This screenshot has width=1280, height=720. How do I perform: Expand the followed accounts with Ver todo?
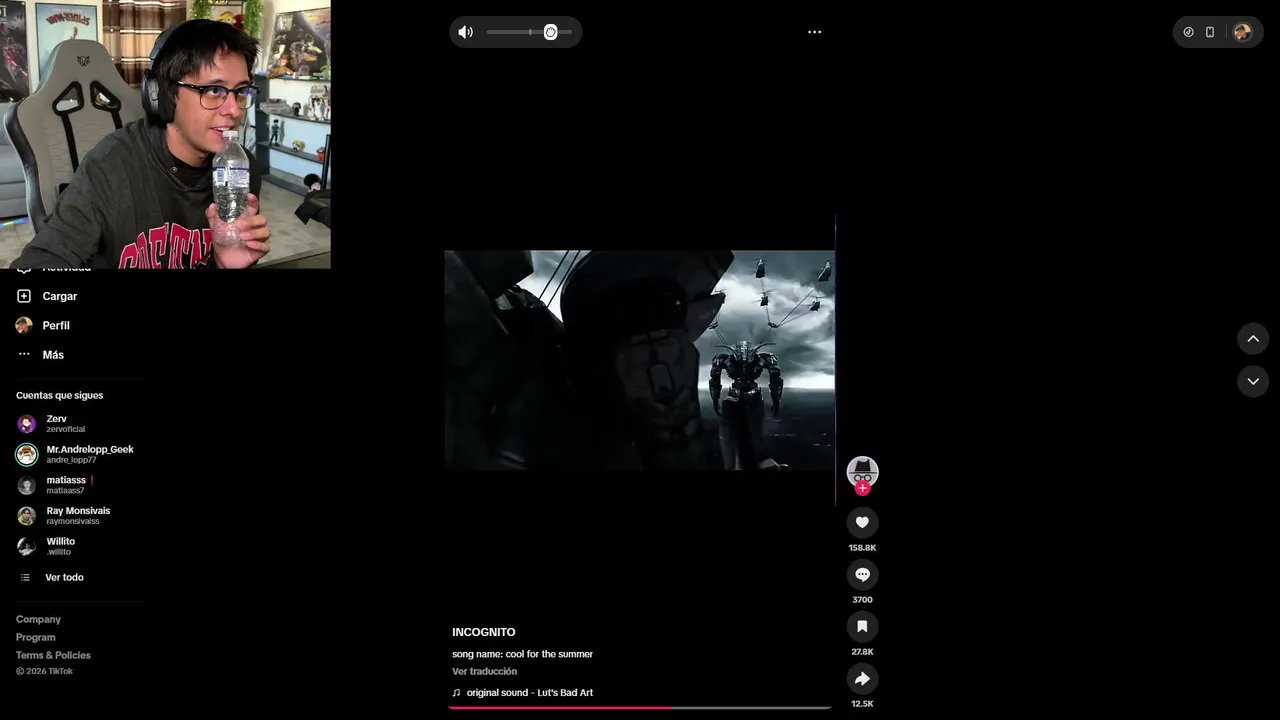click(x=64, y=577)
